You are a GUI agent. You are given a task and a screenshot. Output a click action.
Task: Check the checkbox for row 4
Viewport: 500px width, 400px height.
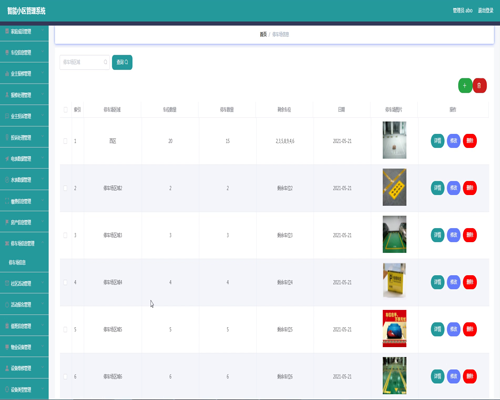[x=65, y=282]
